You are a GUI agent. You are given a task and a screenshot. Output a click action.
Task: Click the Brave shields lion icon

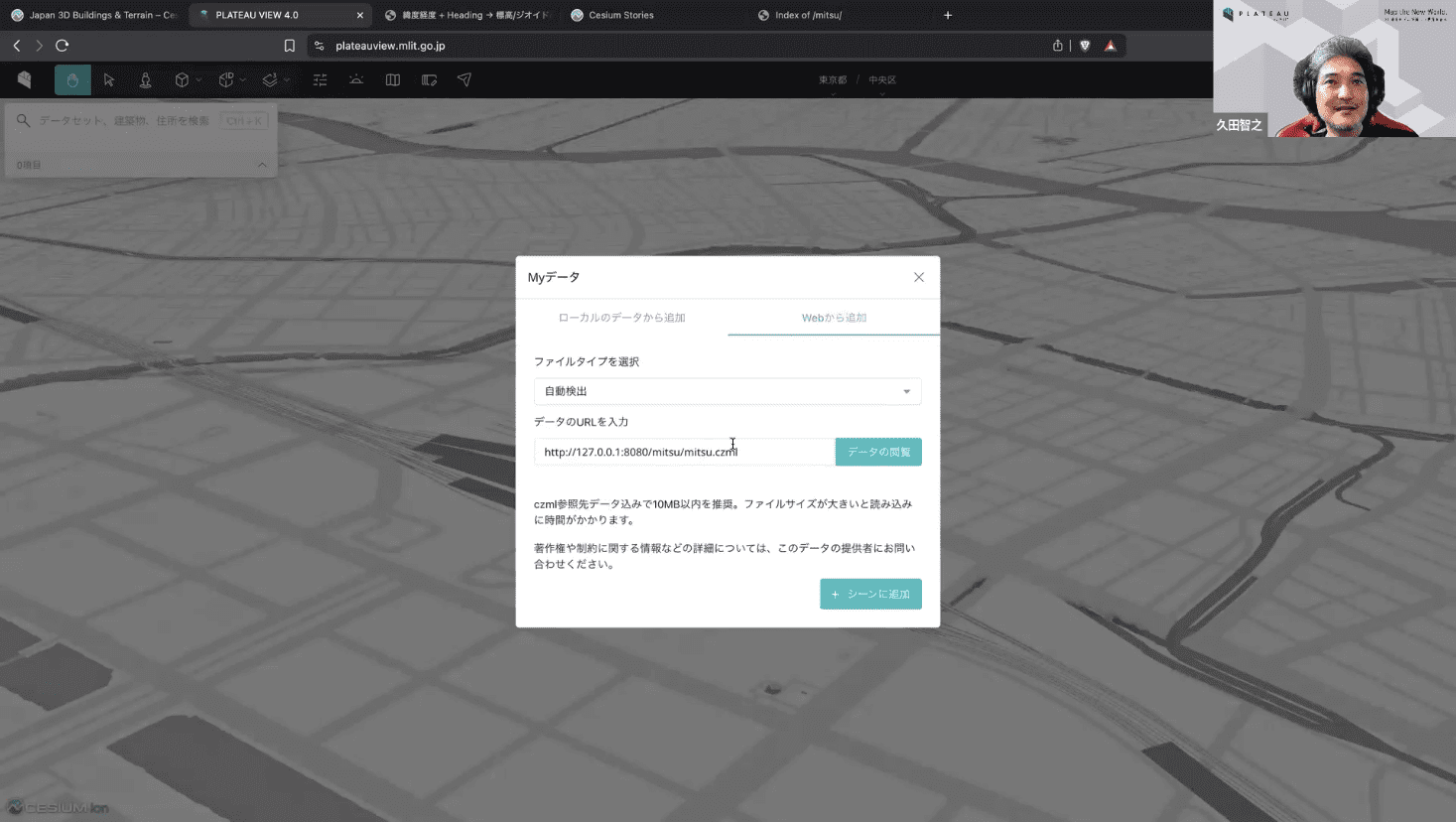tap(1085, 46)
